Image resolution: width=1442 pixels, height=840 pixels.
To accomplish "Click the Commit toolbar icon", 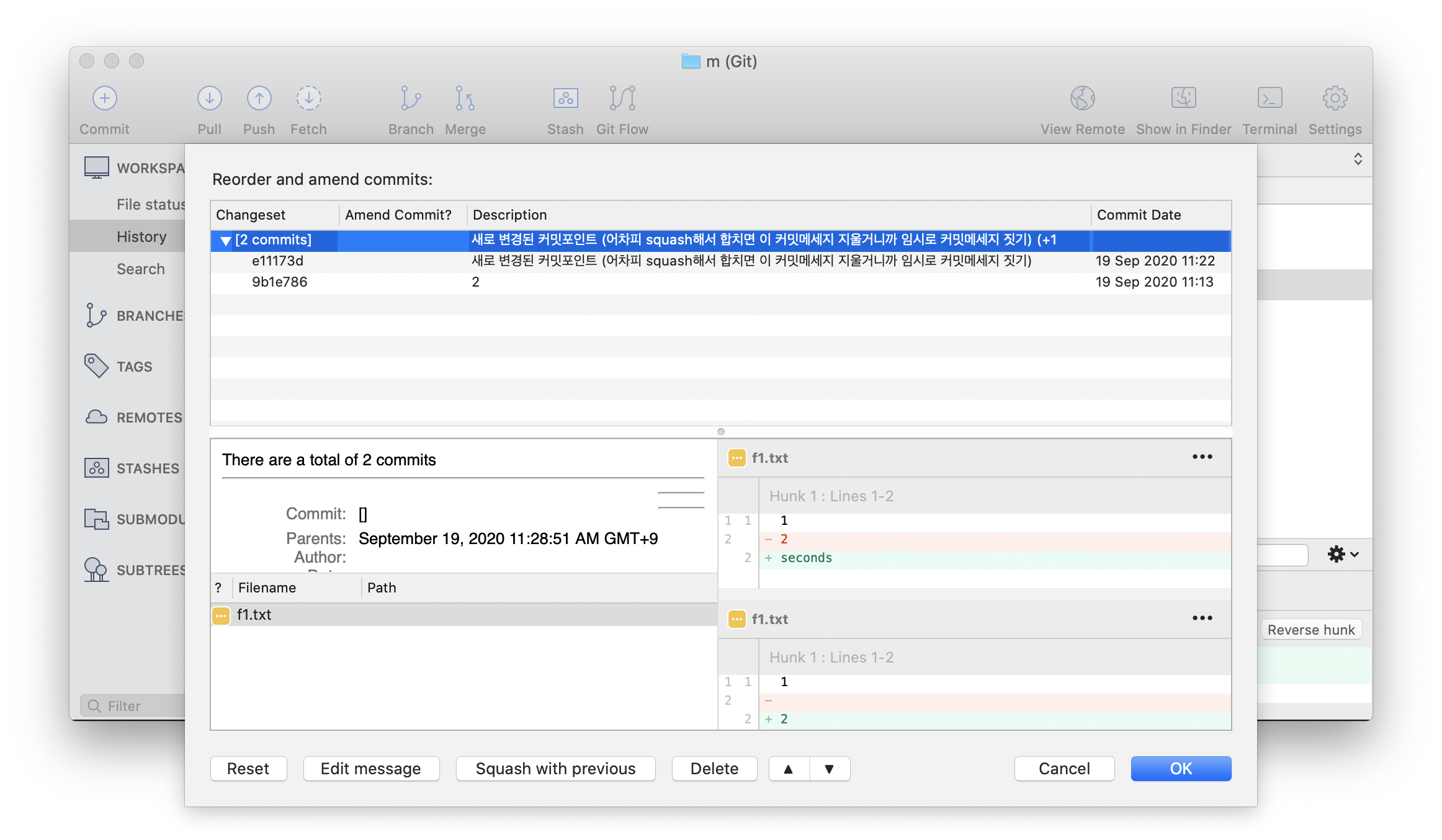I will click(x=104, y=98).
